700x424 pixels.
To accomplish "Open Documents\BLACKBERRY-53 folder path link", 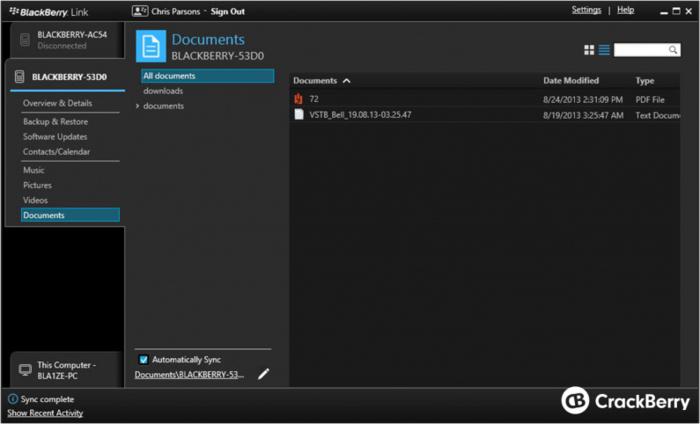I will pos(189,374).
